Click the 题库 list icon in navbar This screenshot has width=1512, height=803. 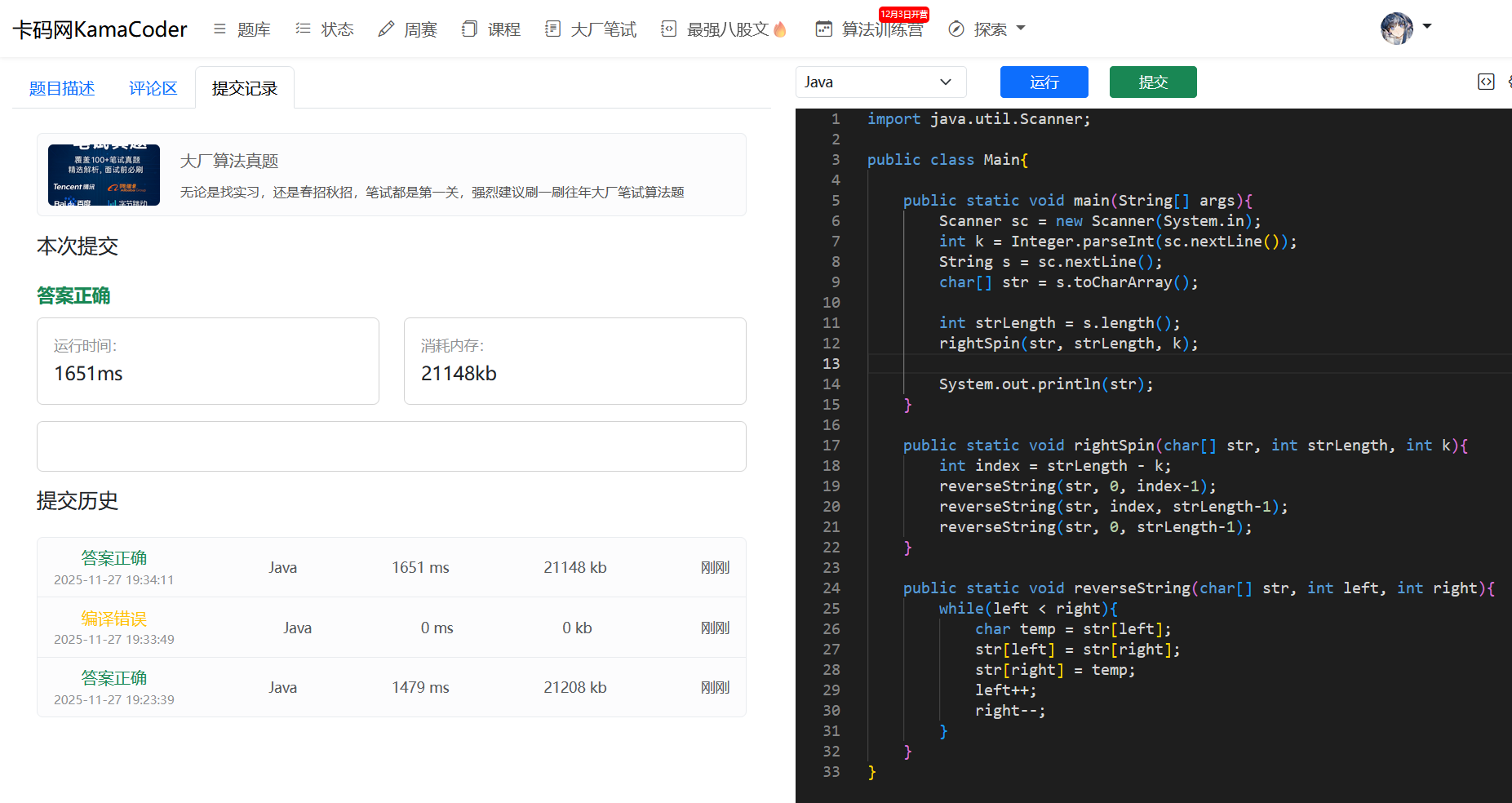point(219,29)
